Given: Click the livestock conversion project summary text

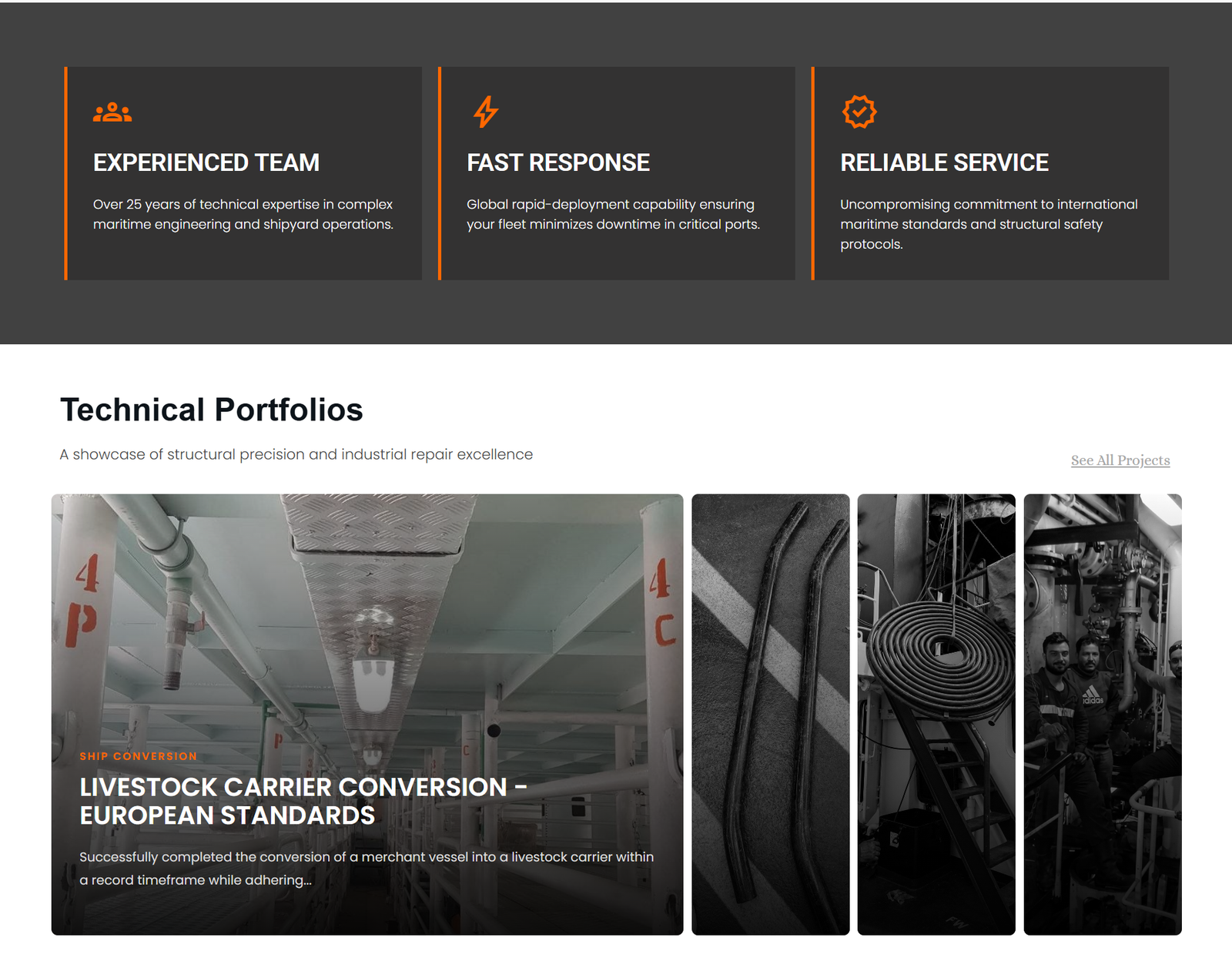Looking at the screenshot, I should 367,869.
